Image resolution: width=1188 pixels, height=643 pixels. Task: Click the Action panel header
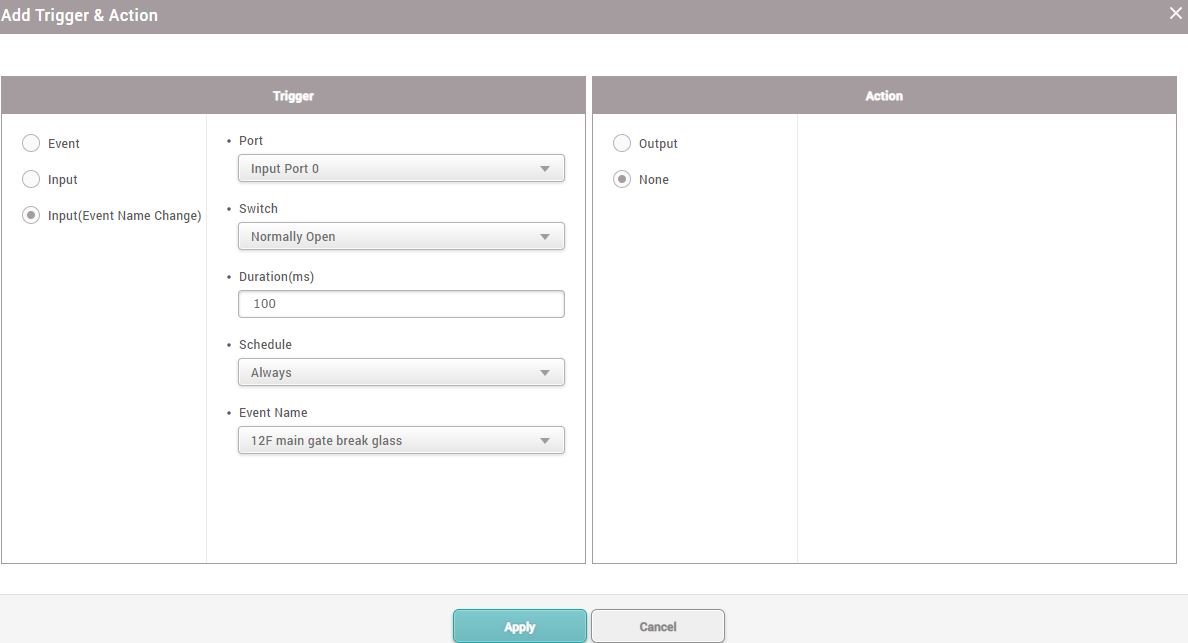click(884, 96)
